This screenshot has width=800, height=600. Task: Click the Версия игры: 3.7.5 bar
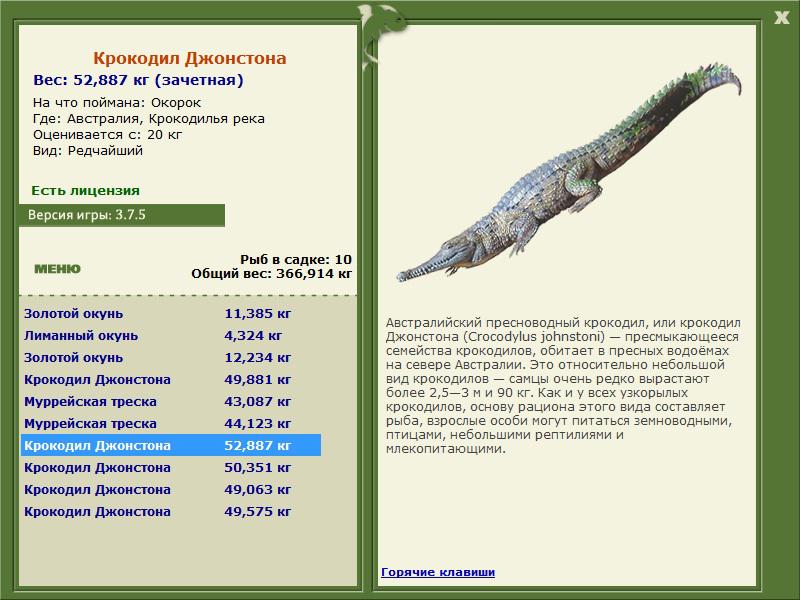click(121, 215)
